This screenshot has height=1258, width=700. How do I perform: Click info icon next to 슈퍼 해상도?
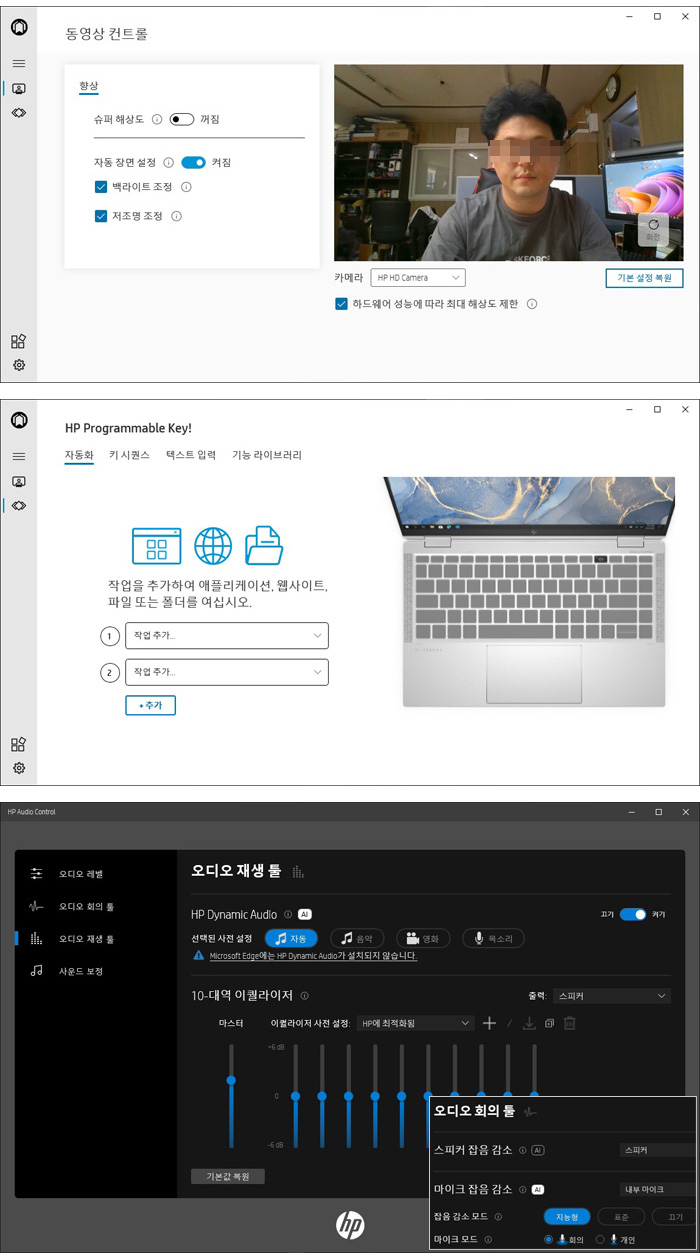(157, 119)
